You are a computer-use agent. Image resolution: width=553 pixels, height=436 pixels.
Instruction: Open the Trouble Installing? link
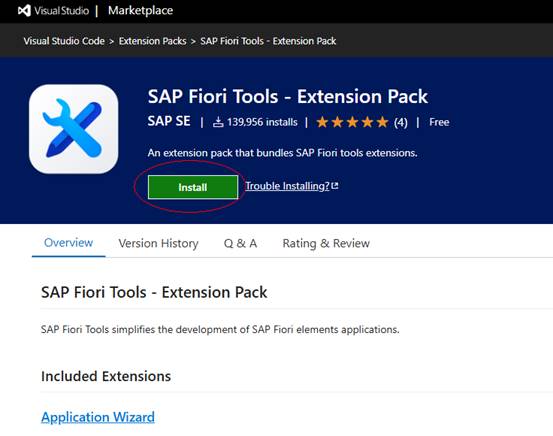pyautogui.click(x=287, y=186)
